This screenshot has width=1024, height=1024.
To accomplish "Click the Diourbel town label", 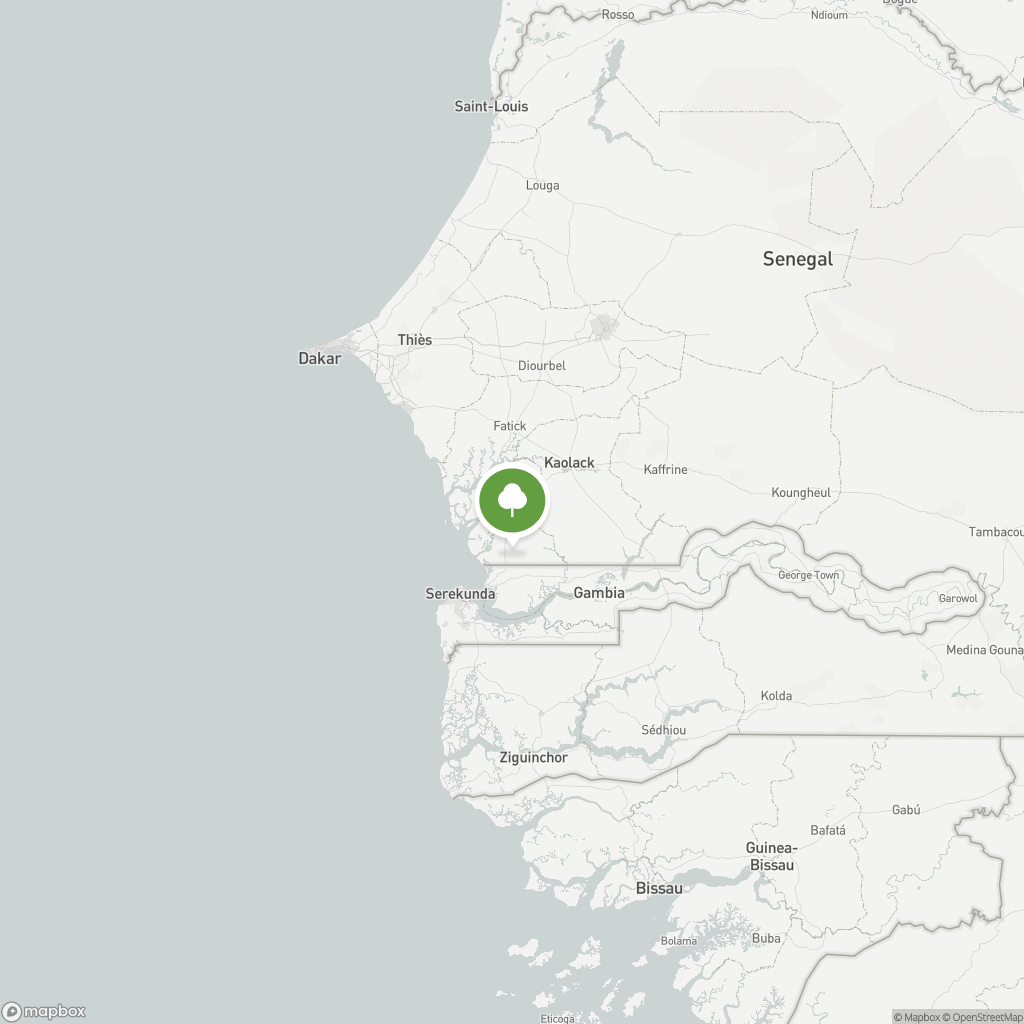I will [x=541, y=366].
